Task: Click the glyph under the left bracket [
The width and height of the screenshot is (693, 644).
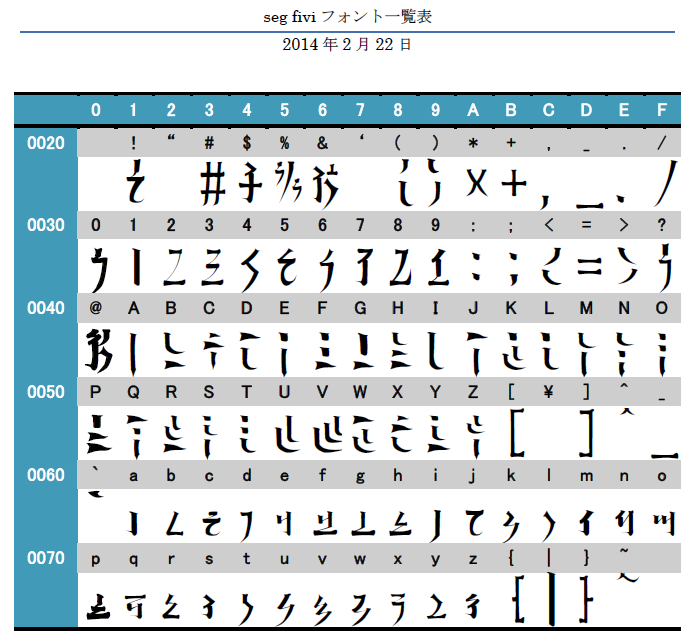Action: (517, 433)
